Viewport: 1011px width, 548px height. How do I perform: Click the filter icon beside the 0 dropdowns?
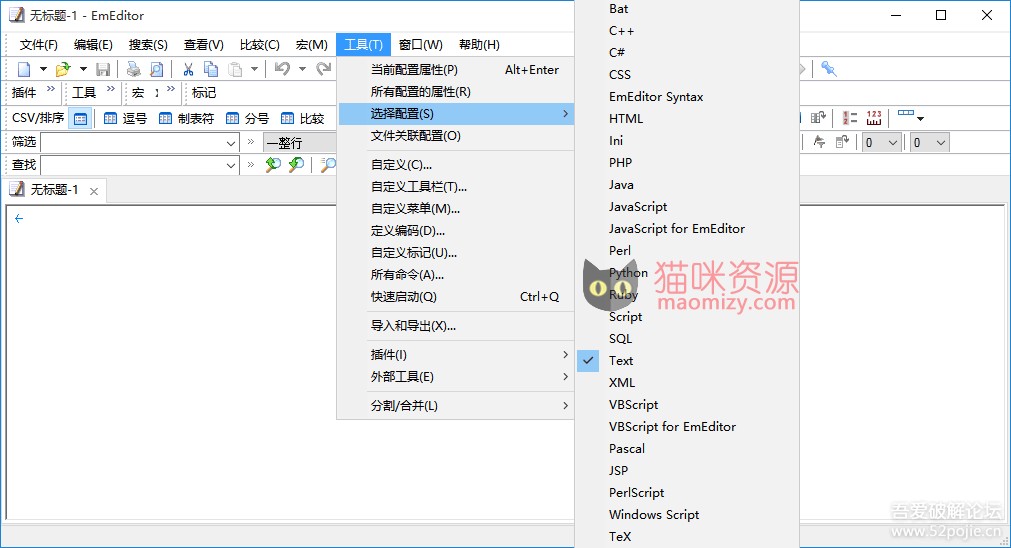[819, 142]
